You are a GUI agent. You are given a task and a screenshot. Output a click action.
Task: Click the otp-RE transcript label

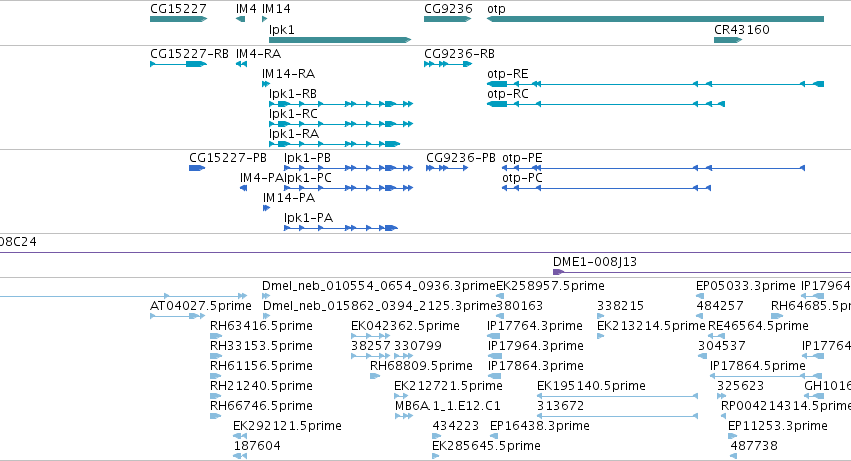click(507, 74)
